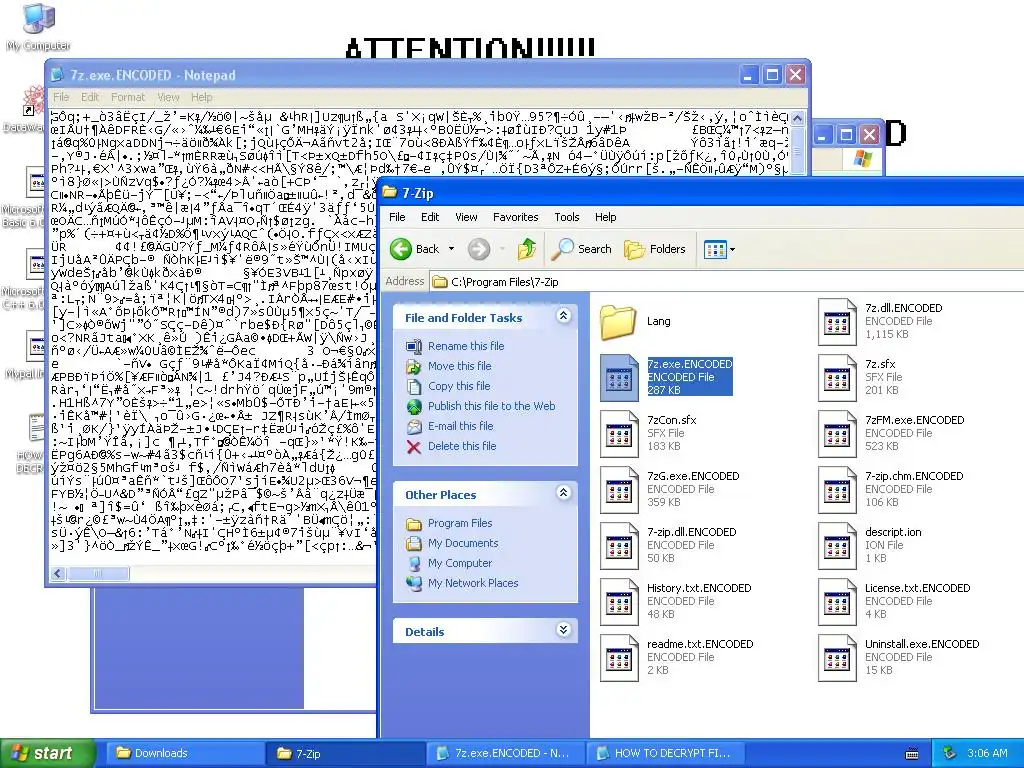Image resolution: width=1024 pixels, height=768 pixels.
Task: Go up one folder level icon
Action: (526, 249)
